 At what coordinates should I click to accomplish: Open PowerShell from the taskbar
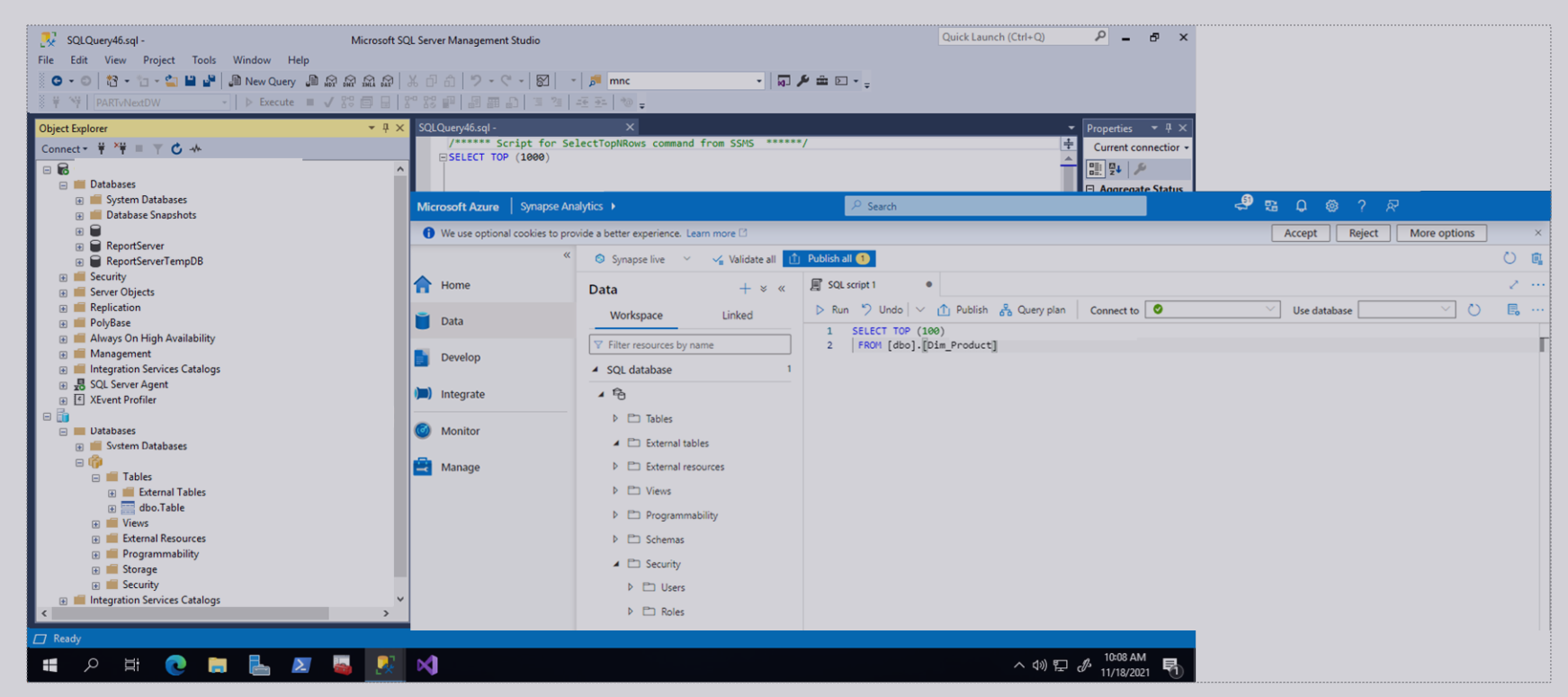(x=301, y=666)
